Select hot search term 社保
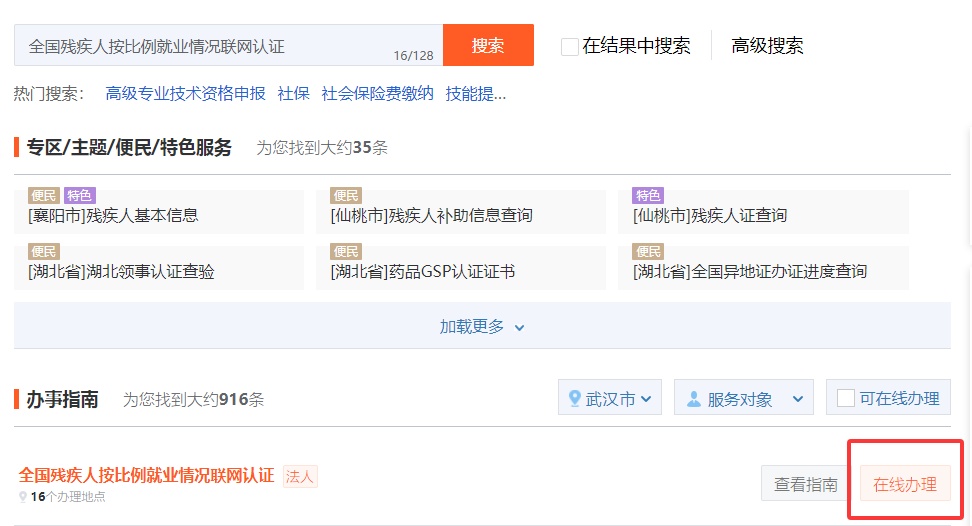Viewport: 972px width, 526px height. pyautogui.click(x=293, y=94)
